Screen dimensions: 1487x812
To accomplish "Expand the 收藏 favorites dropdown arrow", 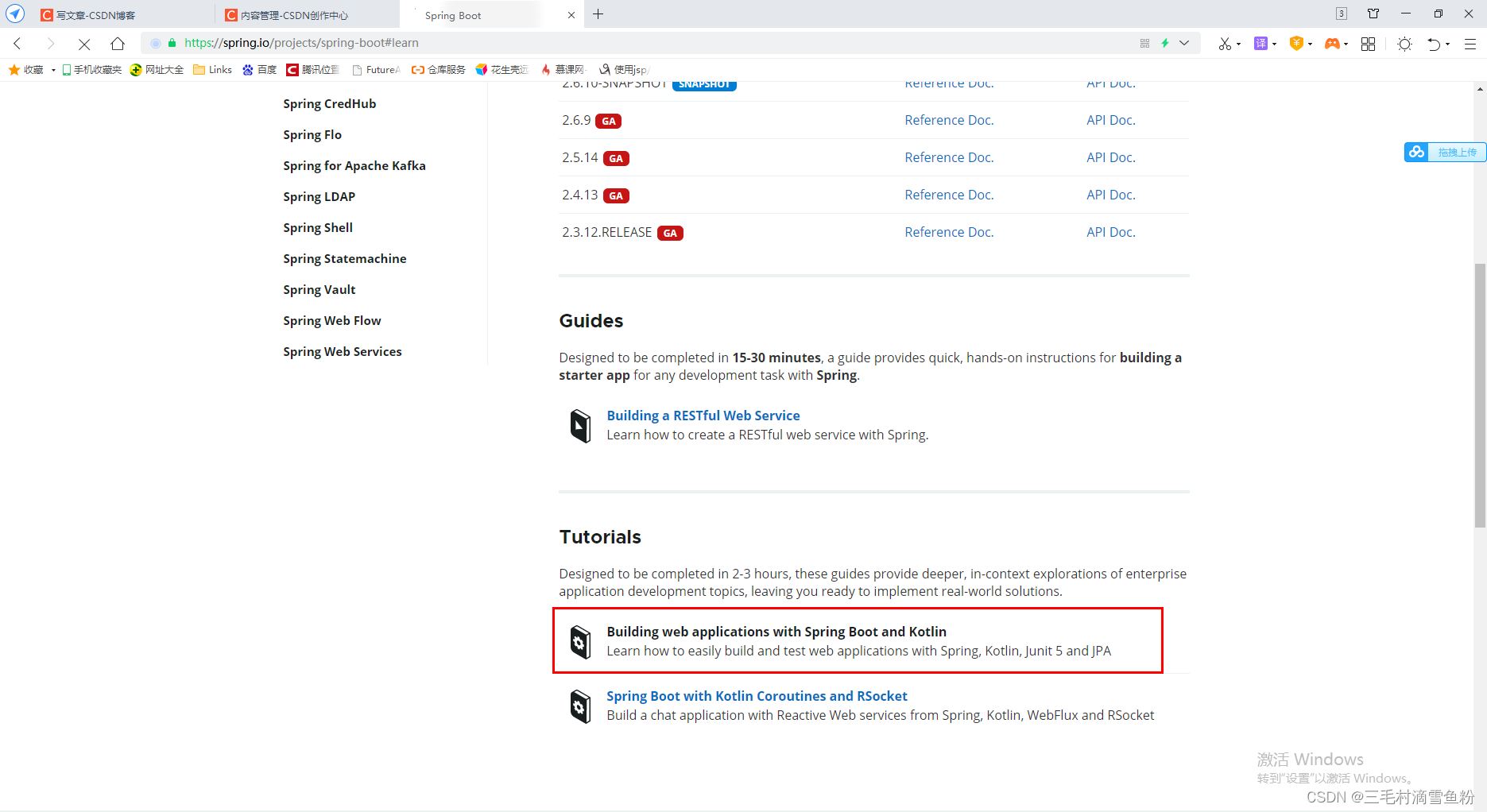I will (x=53, y=70).
